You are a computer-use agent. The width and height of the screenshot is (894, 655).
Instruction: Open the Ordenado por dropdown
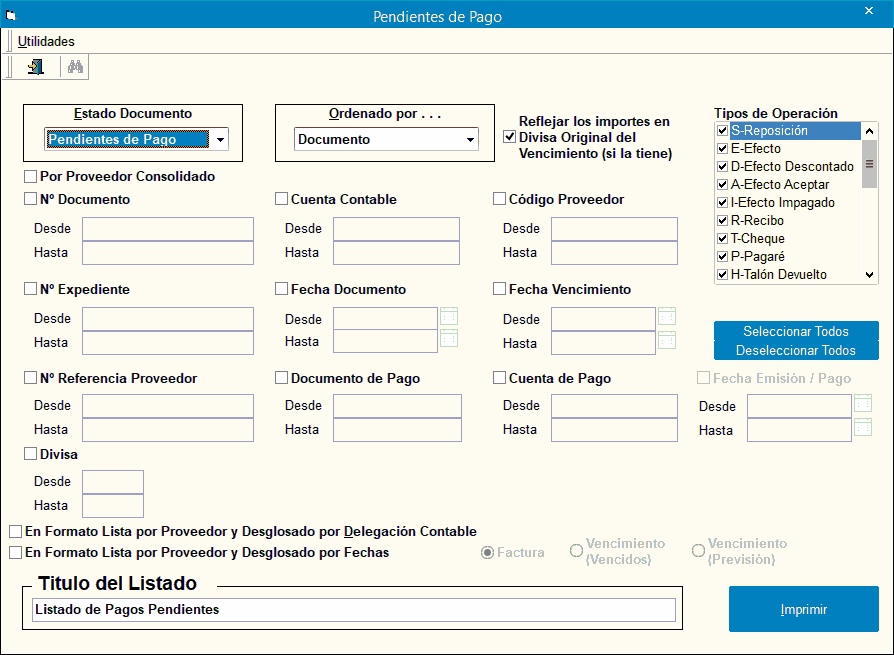tap(470, 140)
